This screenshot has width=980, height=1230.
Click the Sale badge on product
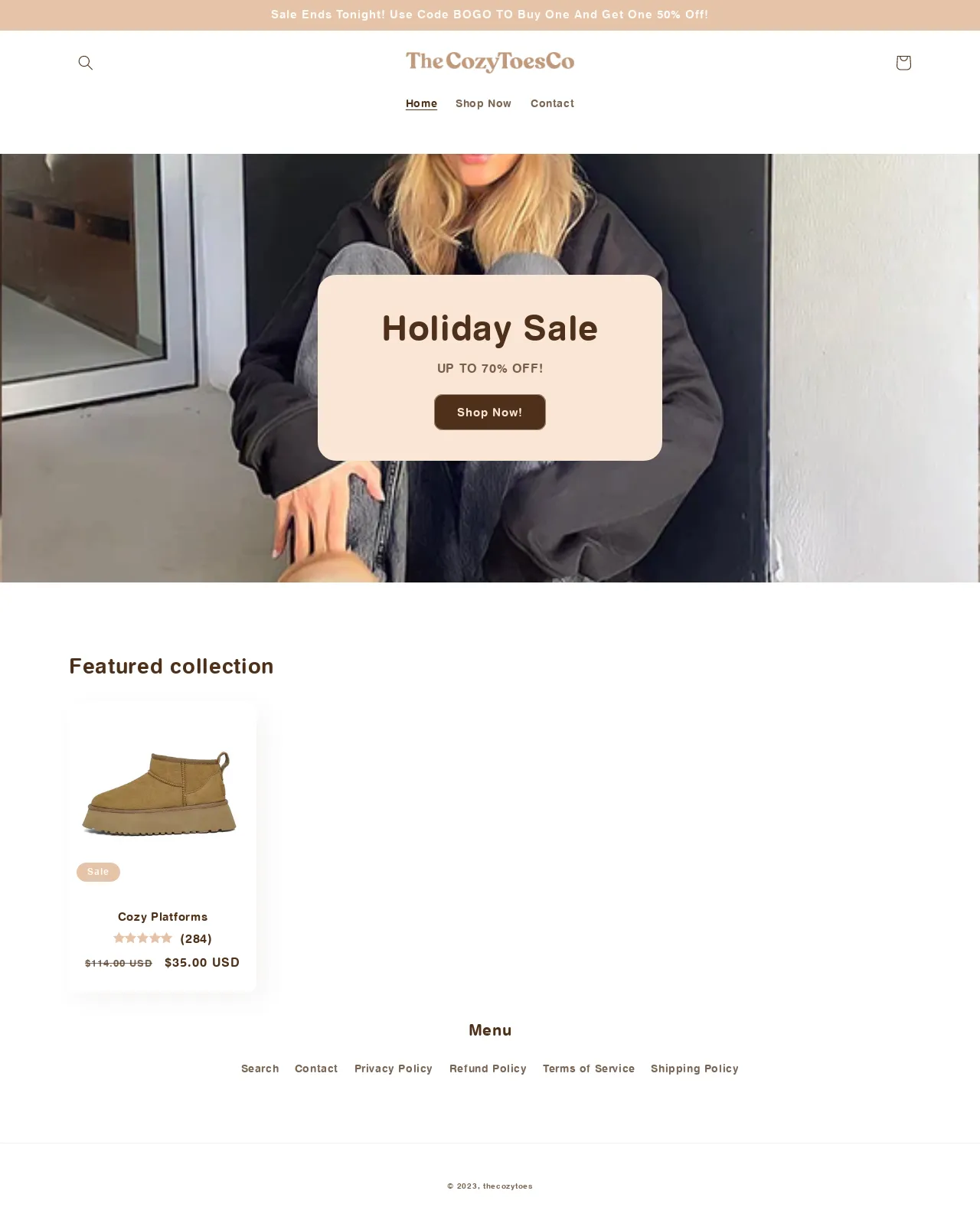tap(98, 872)
